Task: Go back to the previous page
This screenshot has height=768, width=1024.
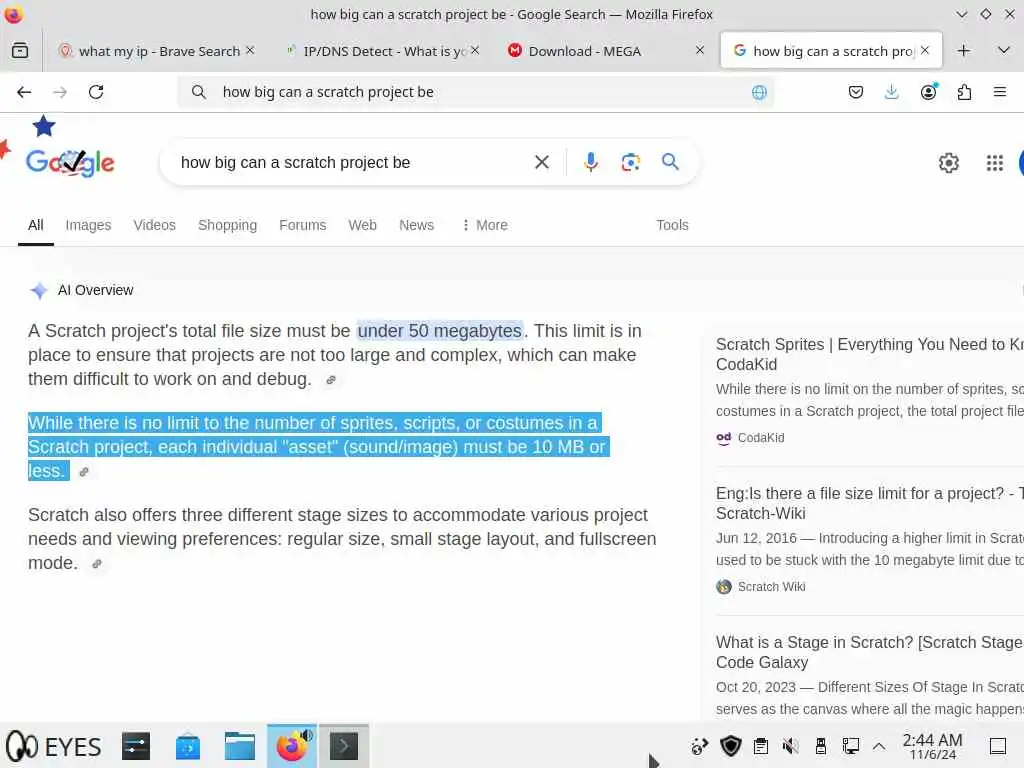Action: [24, 92]
